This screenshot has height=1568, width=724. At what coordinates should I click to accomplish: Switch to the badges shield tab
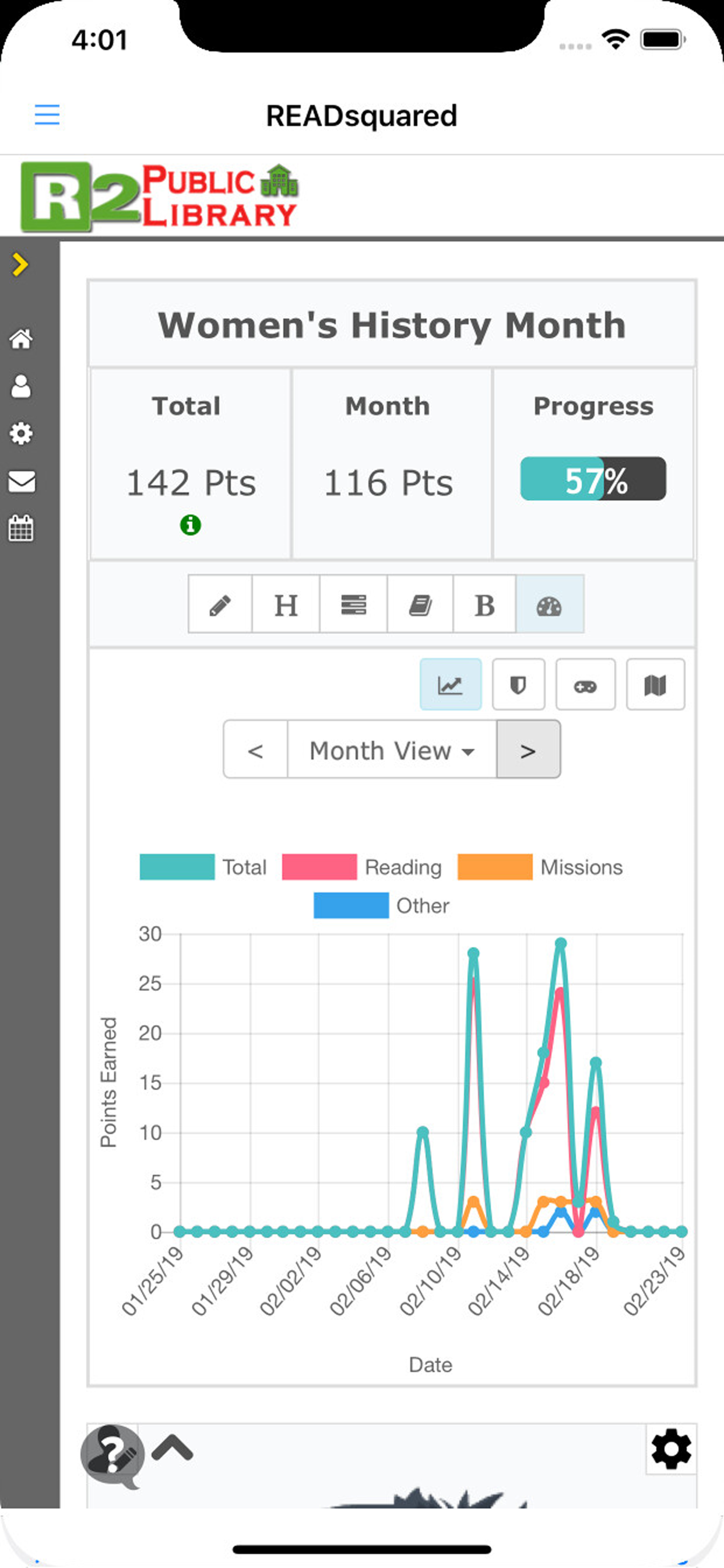coord(518,685)
